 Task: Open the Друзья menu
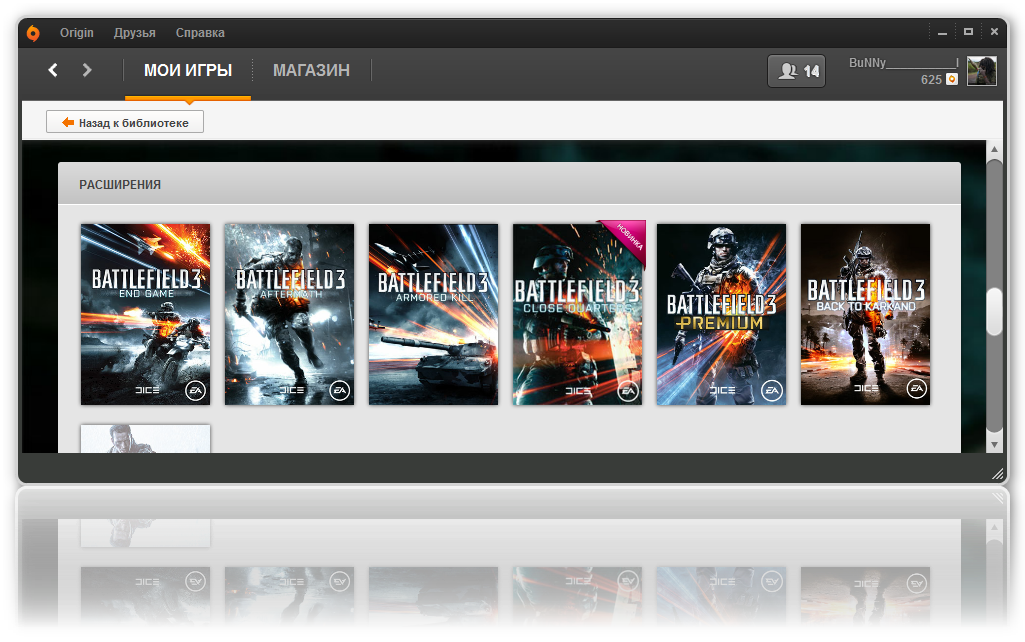pyautogui.click(x=135, y=33)
